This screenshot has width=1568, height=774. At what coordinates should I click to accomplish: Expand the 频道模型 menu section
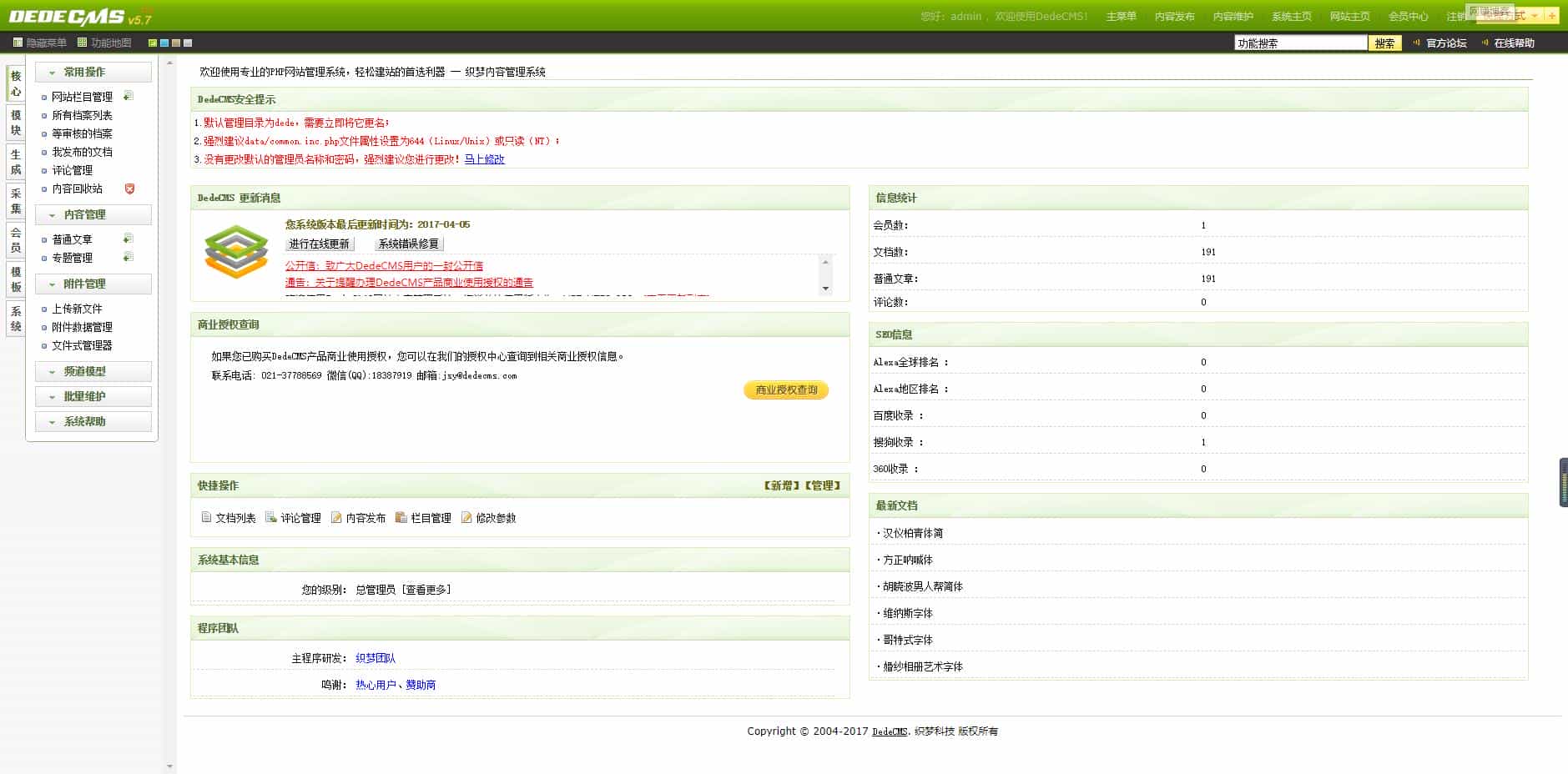point(93,371)
